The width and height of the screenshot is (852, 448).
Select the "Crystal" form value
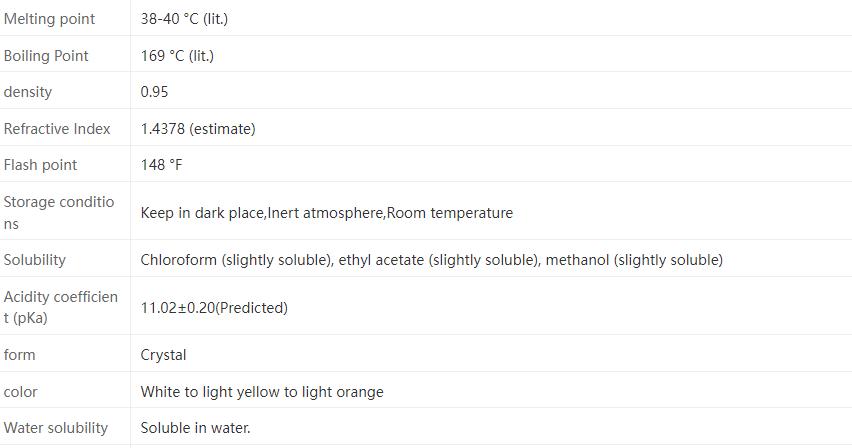(163, 355)
